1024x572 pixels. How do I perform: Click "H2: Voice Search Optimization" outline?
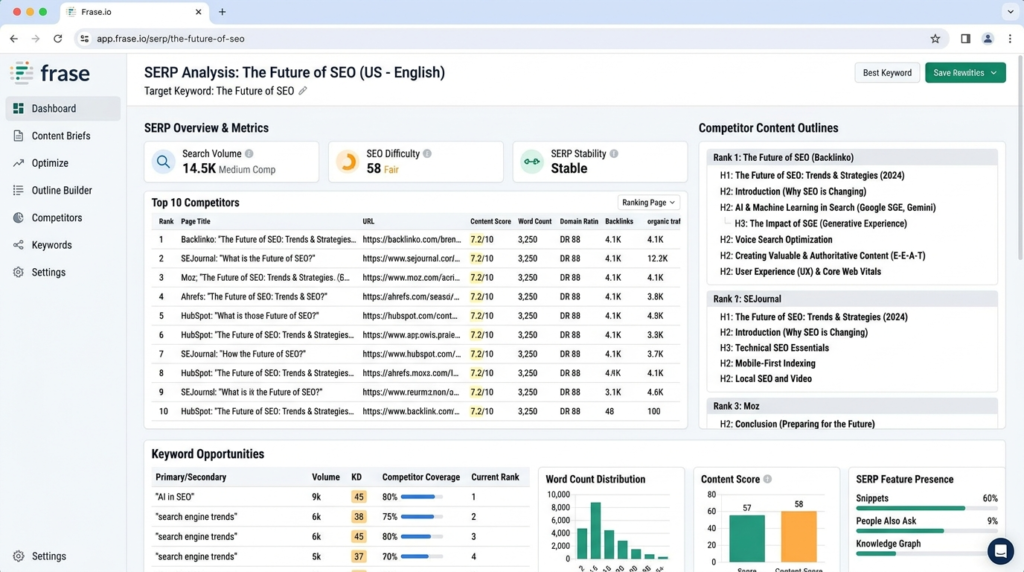tap(776, 240)
